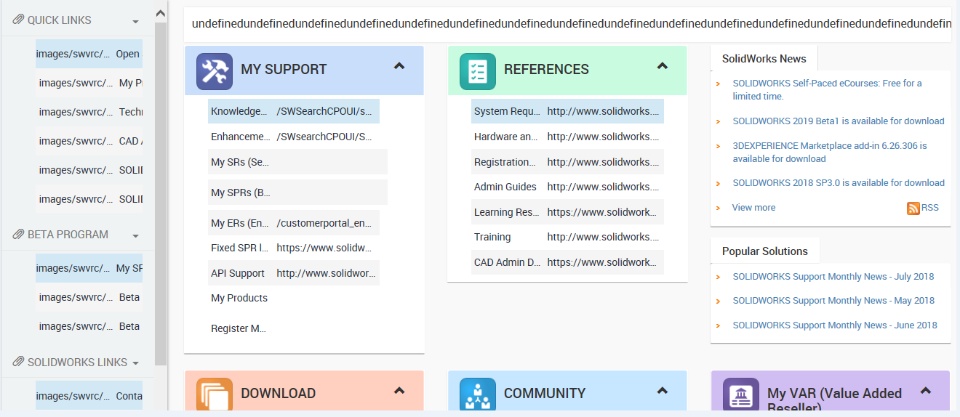Open CAD Admin Dashboard reference
Viewport: 960px width, 417px height.
[568, 262]
